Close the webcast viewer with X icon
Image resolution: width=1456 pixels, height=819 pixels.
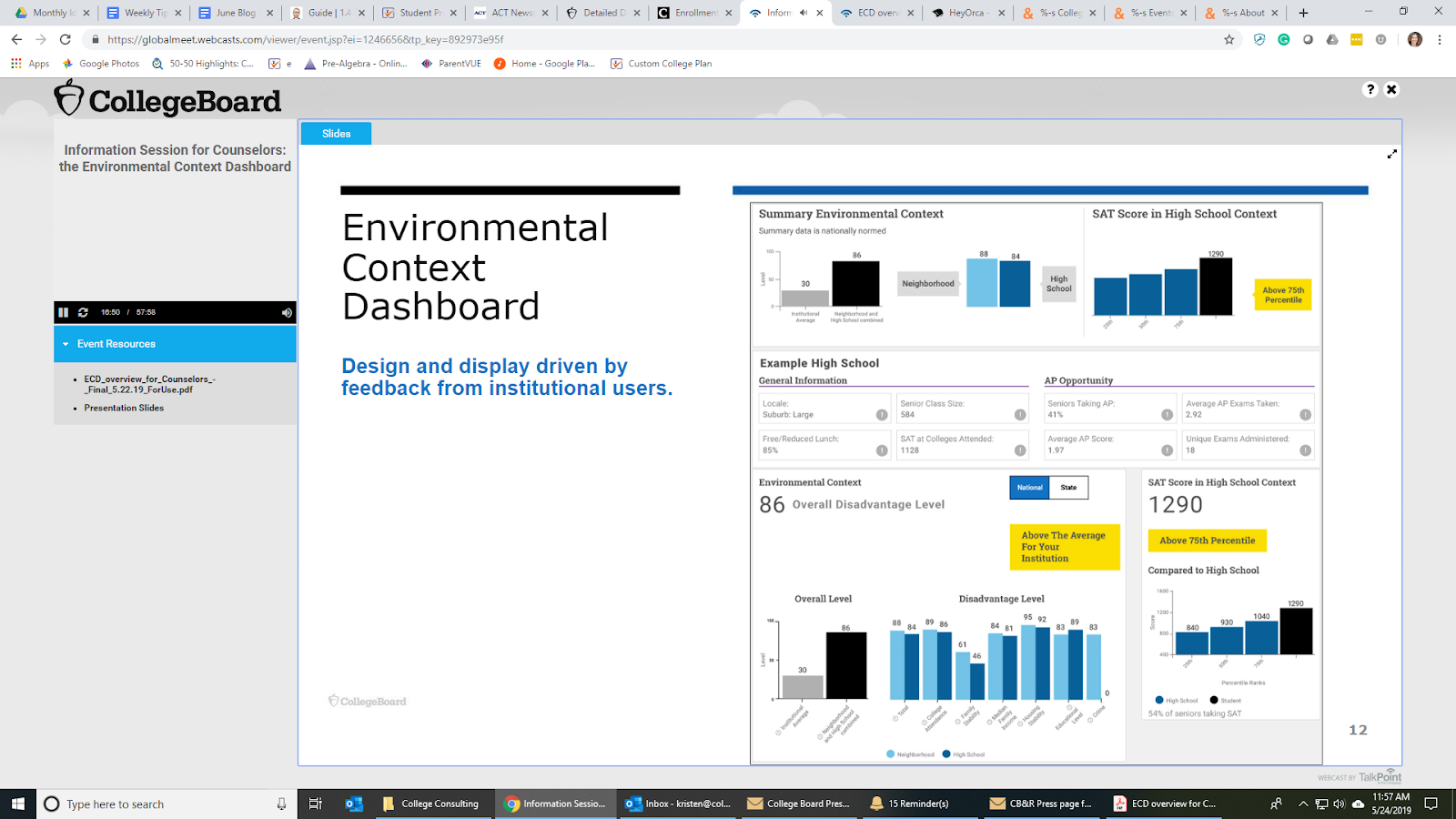[x=1391, y=89]
